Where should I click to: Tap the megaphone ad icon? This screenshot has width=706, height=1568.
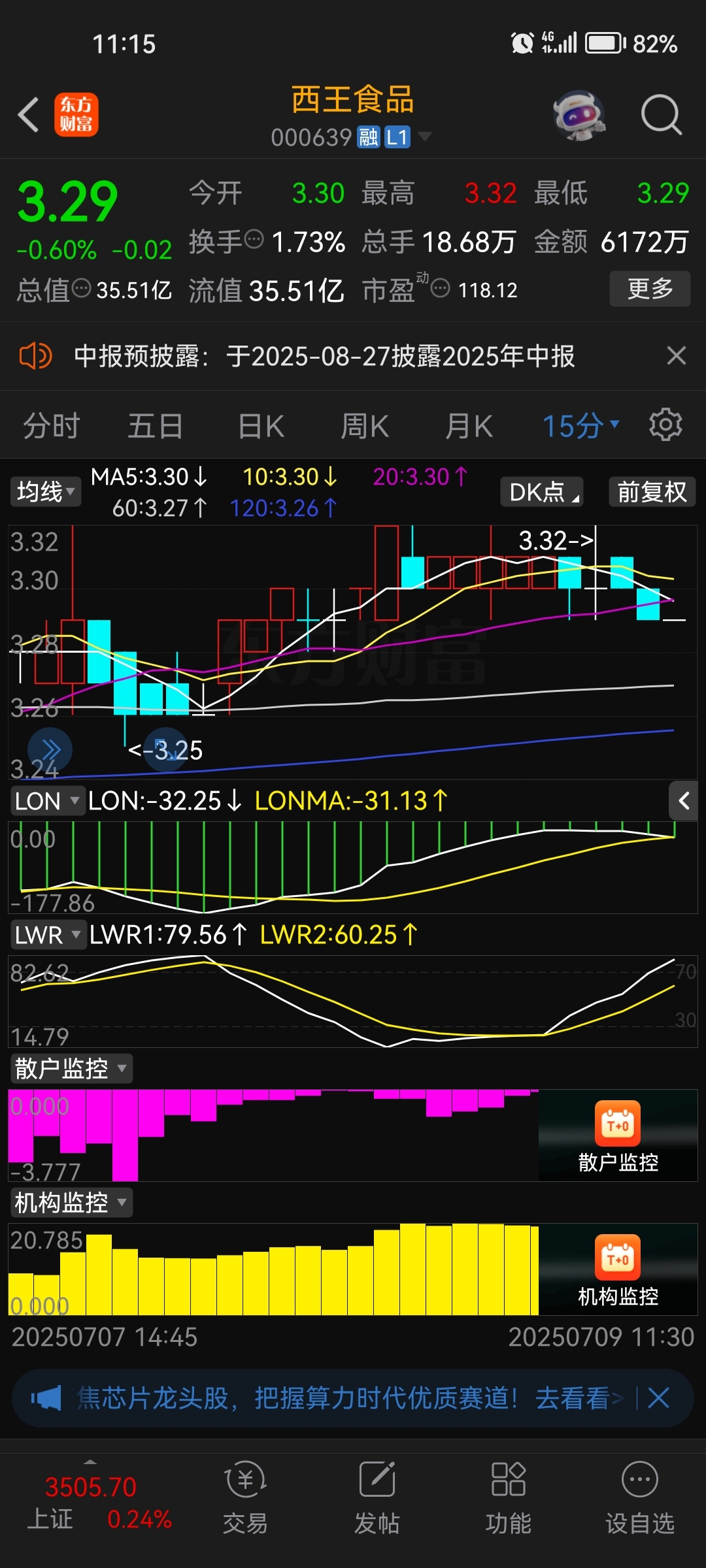[x=46, y=1399]
